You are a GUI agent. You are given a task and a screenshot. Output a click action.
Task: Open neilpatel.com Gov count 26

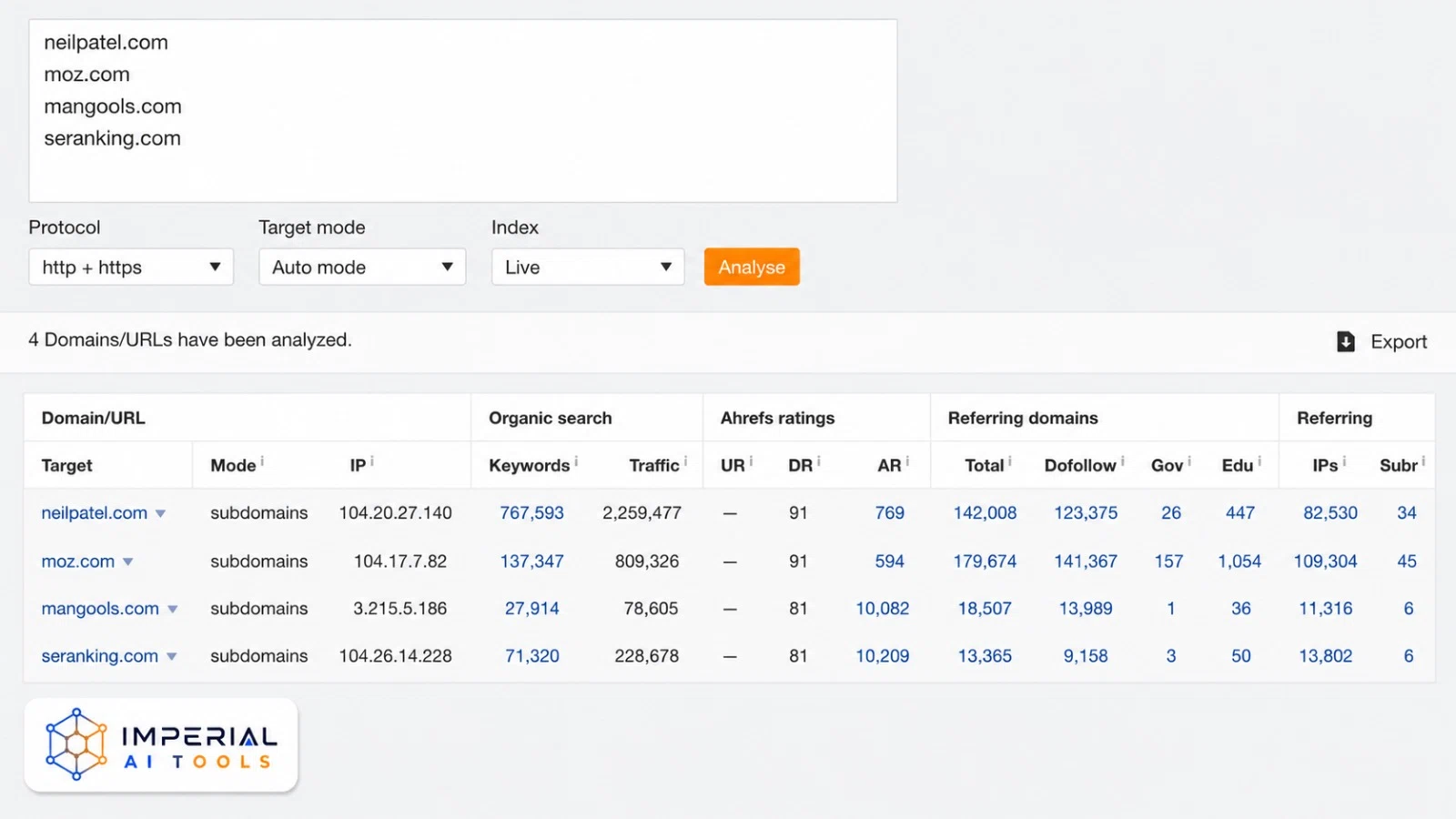click(1171, 512)
